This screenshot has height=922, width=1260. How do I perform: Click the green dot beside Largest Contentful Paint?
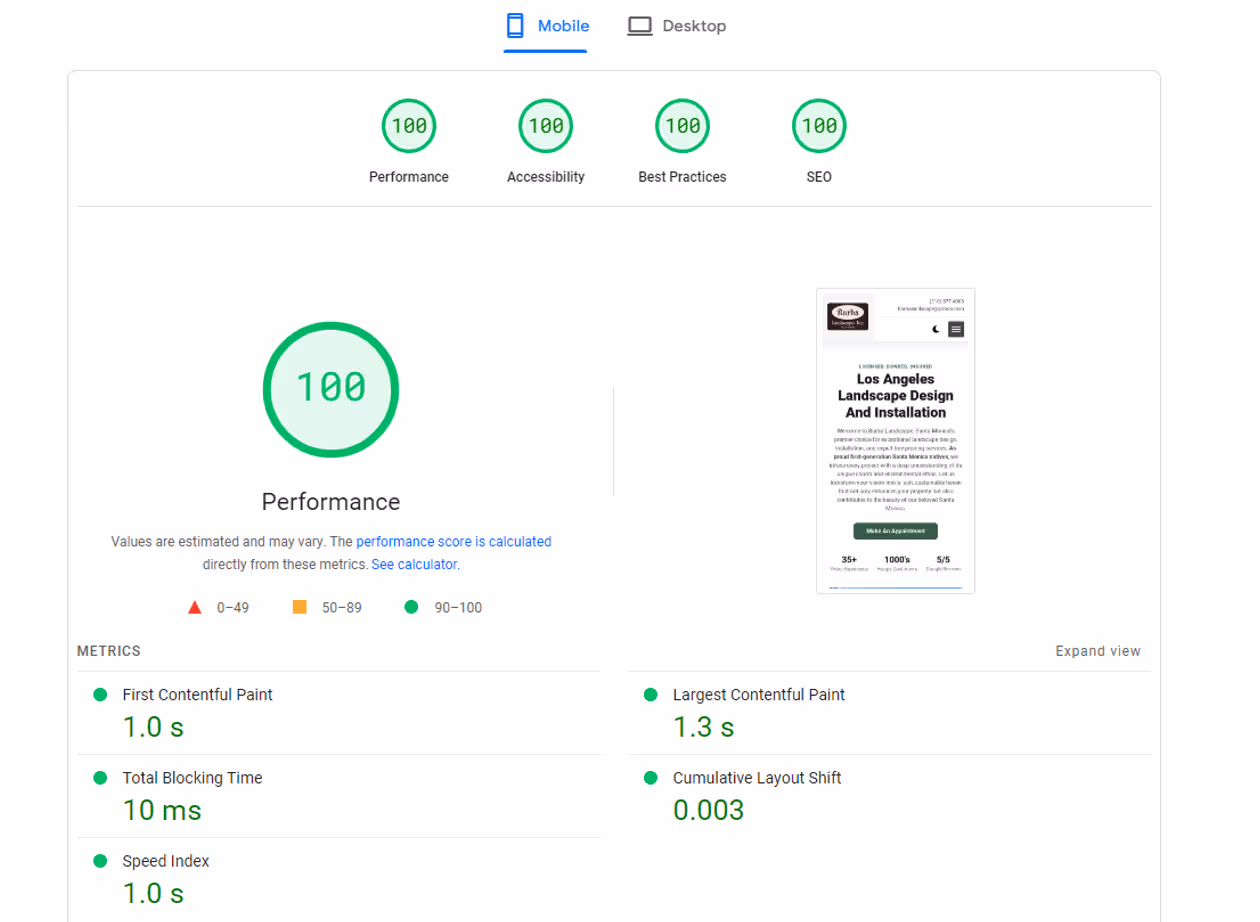click(651, 694)
